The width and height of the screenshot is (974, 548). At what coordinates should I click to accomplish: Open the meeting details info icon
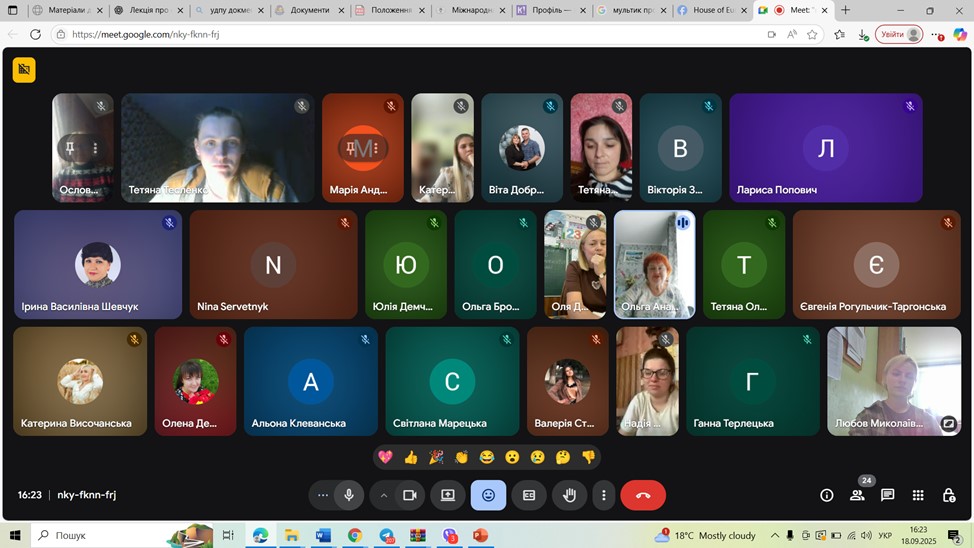click(x=827, y=495)
